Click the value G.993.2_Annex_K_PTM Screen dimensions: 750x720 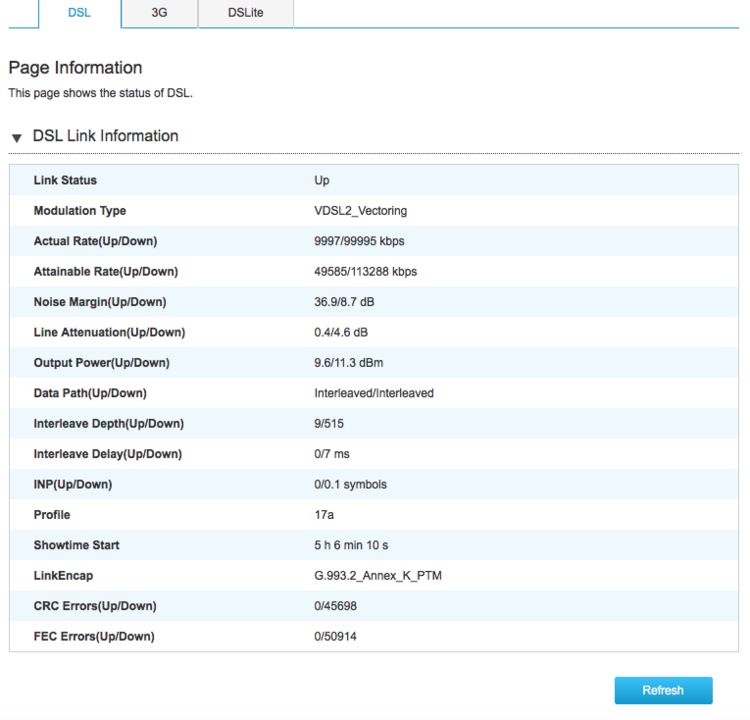[377, 576]
